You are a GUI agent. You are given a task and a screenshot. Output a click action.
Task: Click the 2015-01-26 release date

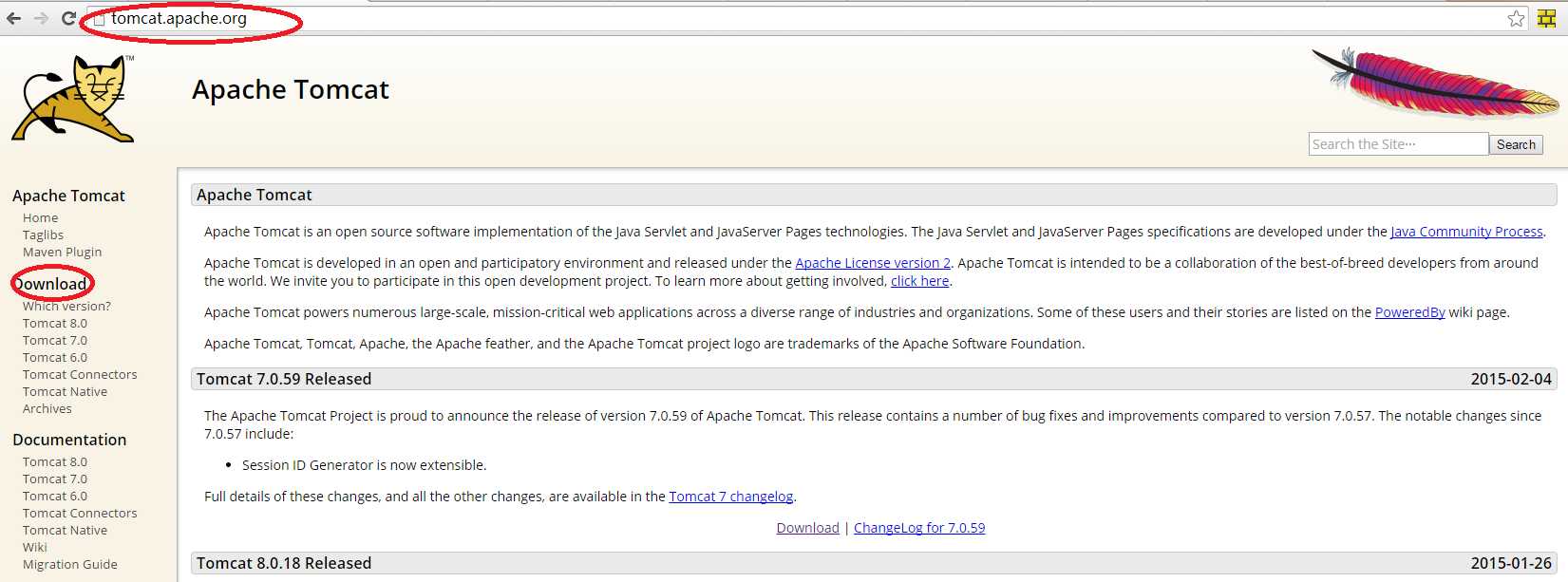pyautogui.click(x=1511, y=563)
